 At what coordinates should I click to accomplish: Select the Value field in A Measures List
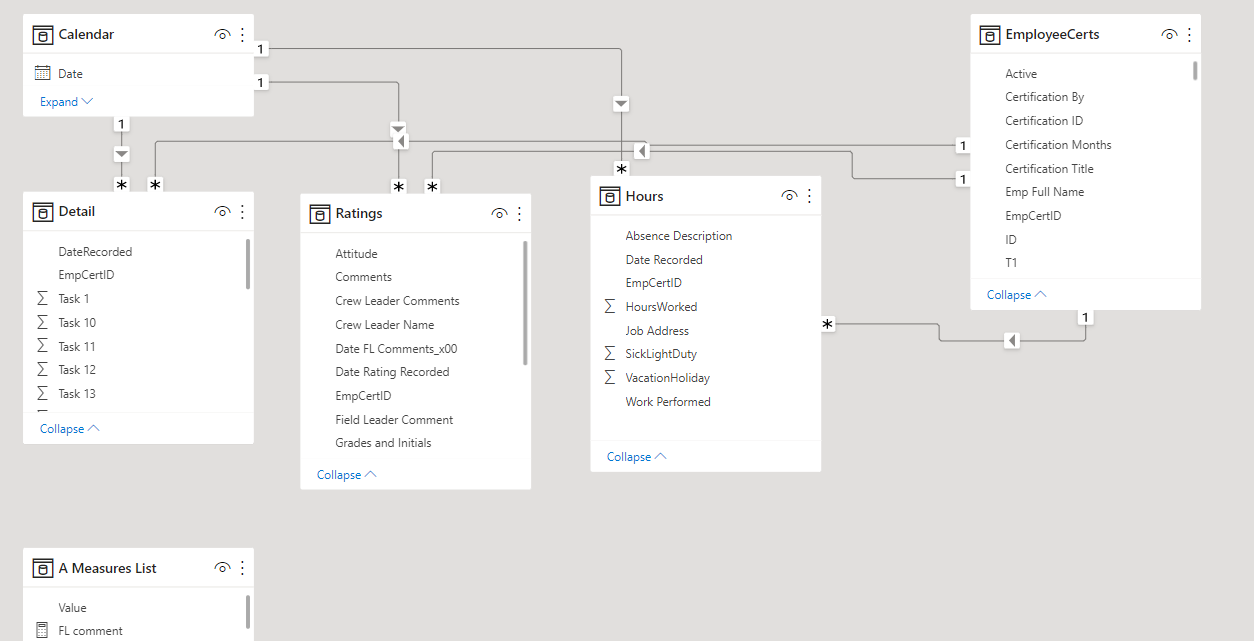point(72,608)
